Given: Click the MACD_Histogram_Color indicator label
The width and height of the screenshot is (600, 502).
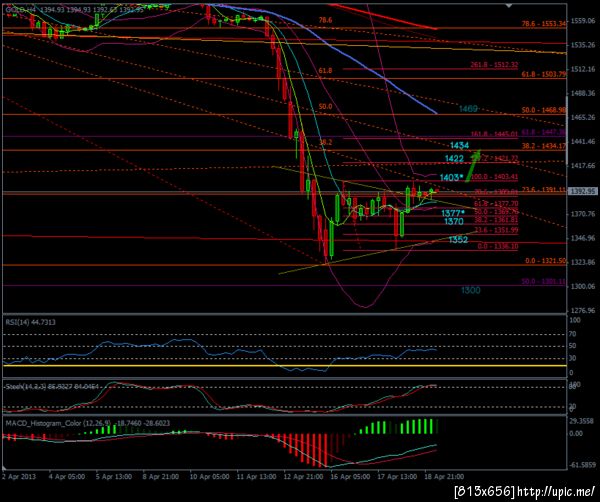Looking at the screenshot, I should [x=87, y=423].
